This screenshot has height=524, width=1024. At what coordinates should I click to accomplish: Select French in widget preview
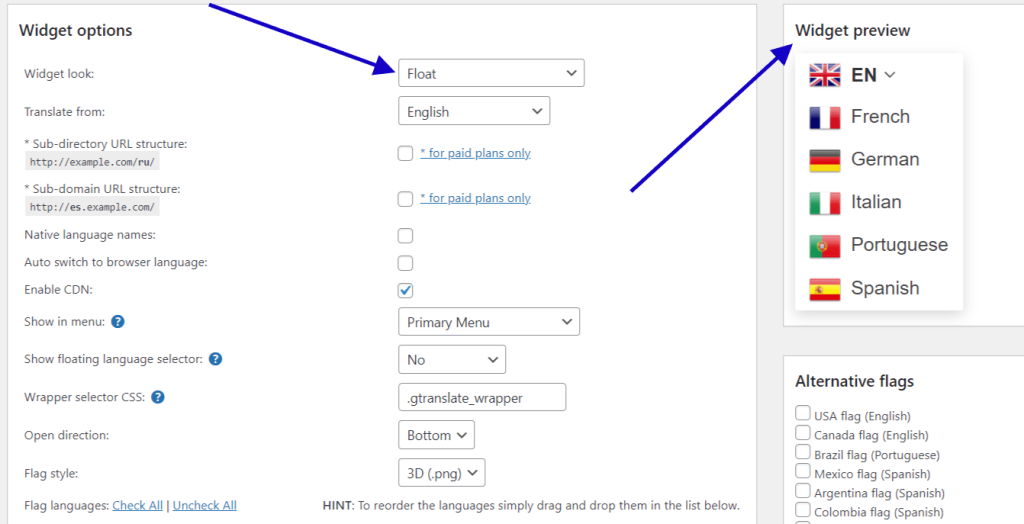880,117
